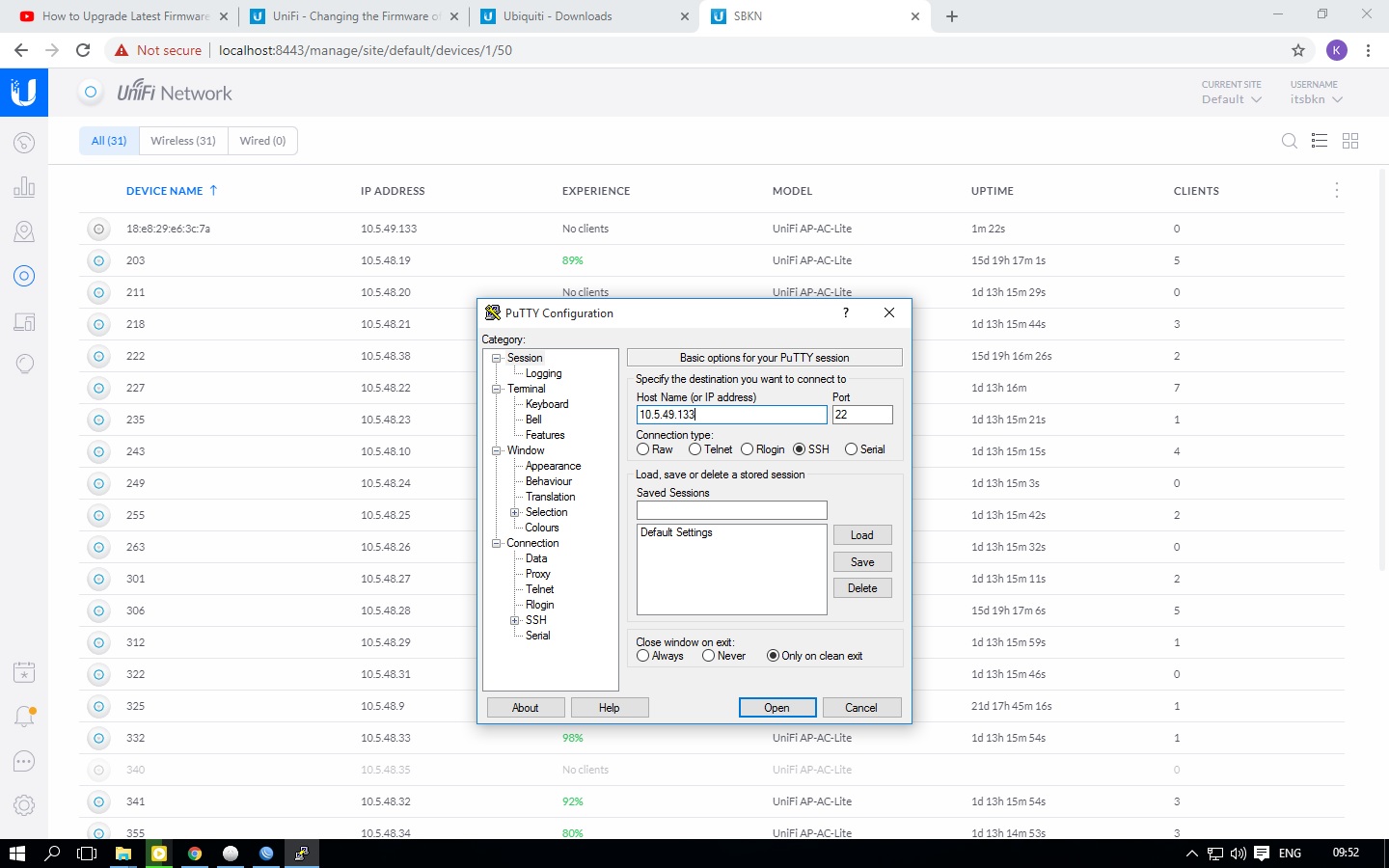Screen dimensions: 1389x868
Task: Click the About button in PuTTY
Action: point(526,708)
